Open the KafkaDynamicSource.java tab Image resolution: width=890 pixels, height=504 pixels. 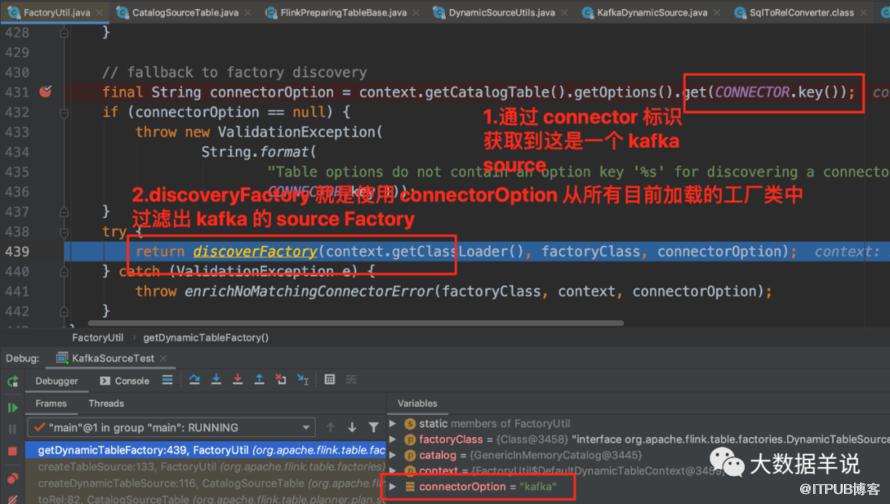[652, 12]
